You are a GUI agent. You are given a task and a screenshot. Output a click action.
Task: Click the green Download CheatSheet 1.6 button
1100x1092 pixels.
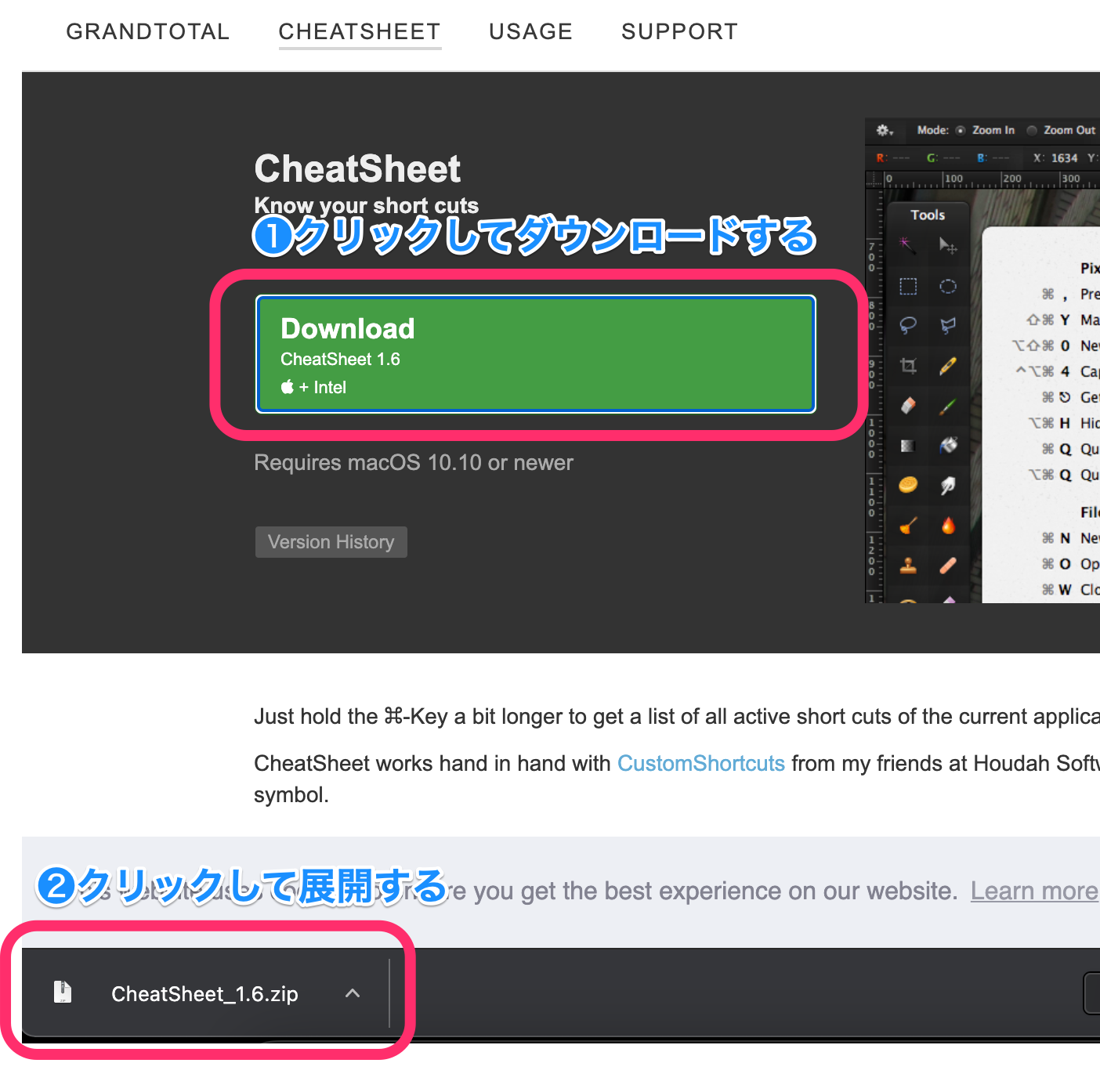[536, 354]
